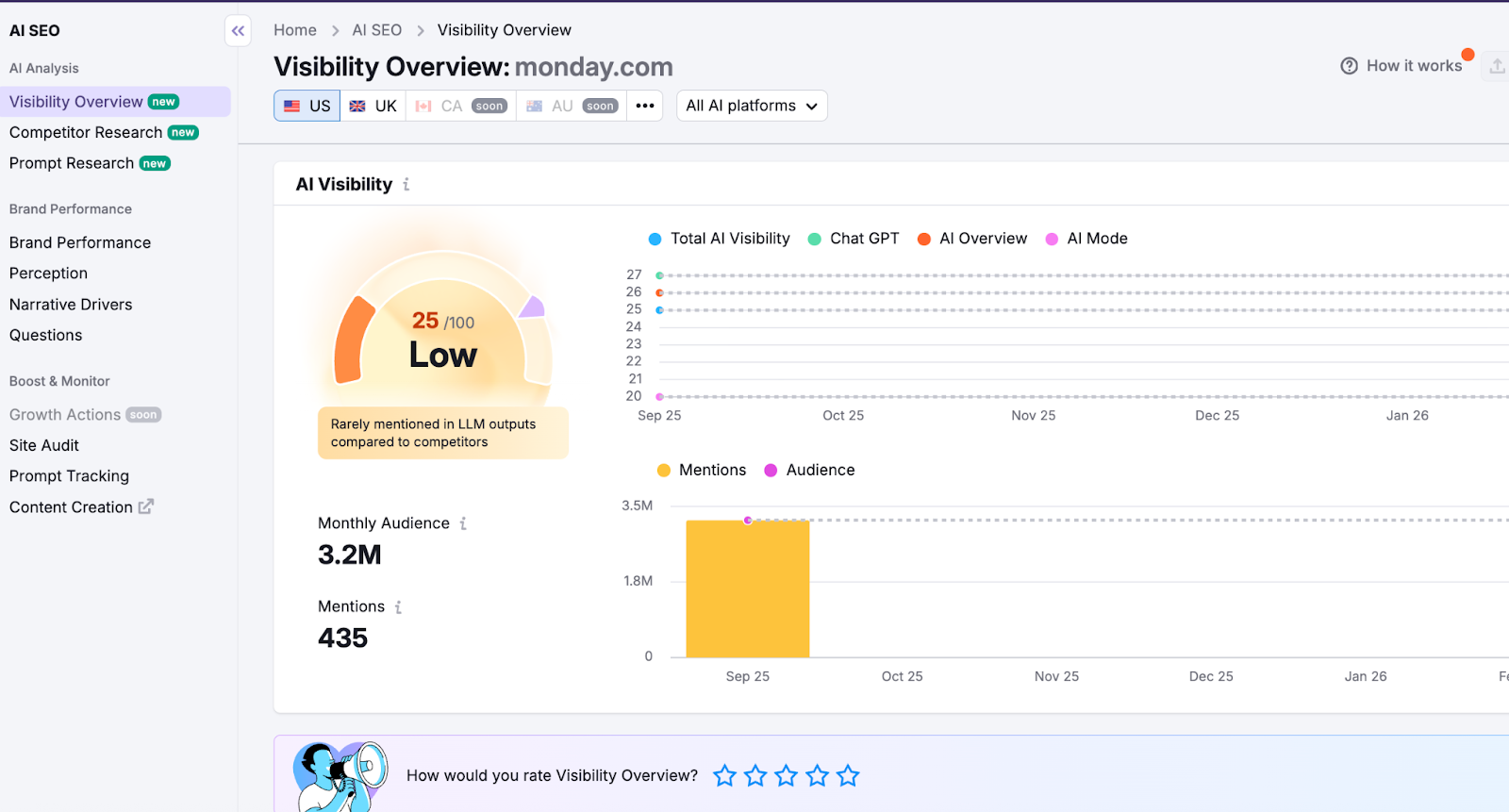
Task: Click the first rating star
Action: pyautogui.click(x=724, y=776)
